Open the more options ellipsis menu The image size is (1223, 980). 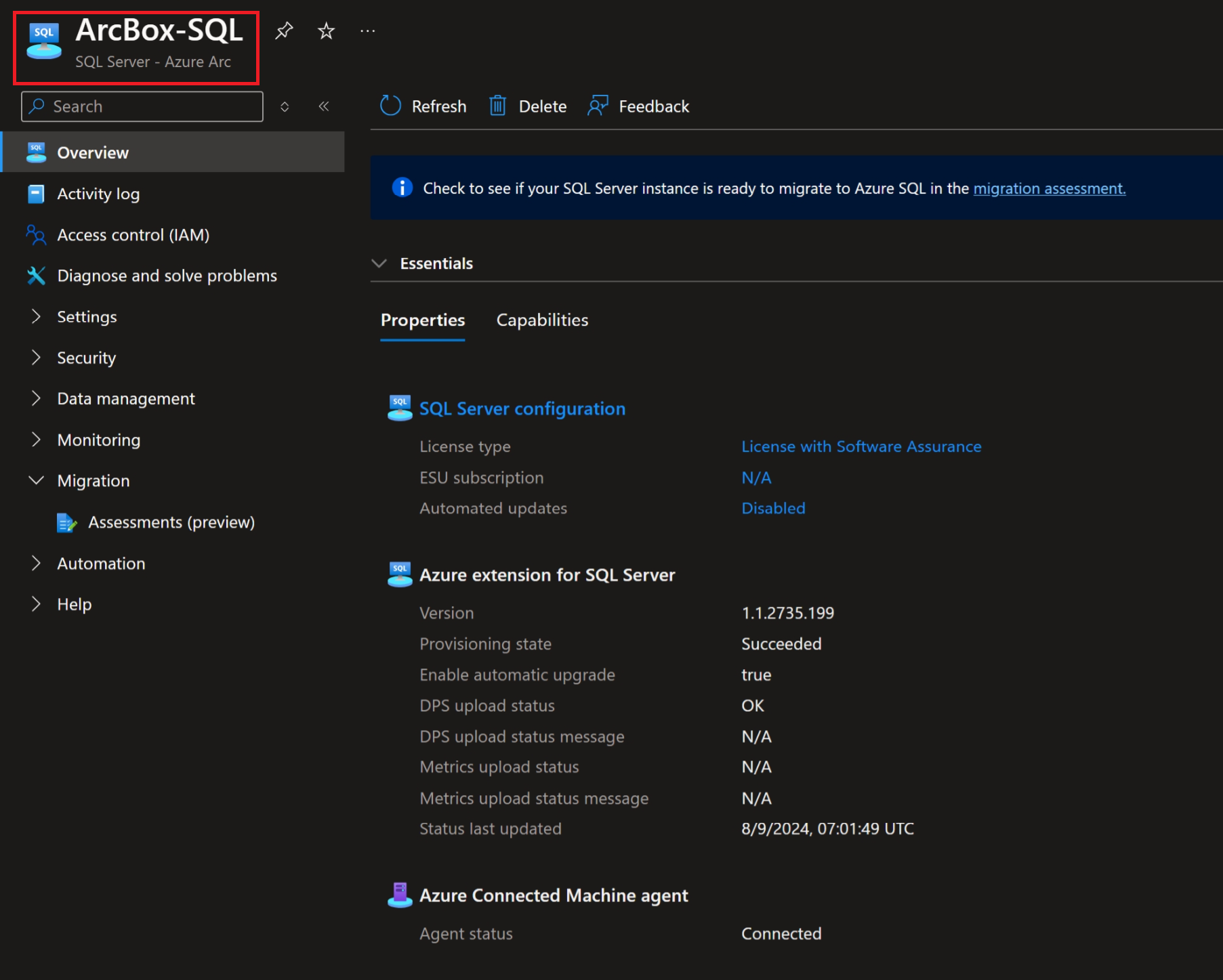[368, 30]
